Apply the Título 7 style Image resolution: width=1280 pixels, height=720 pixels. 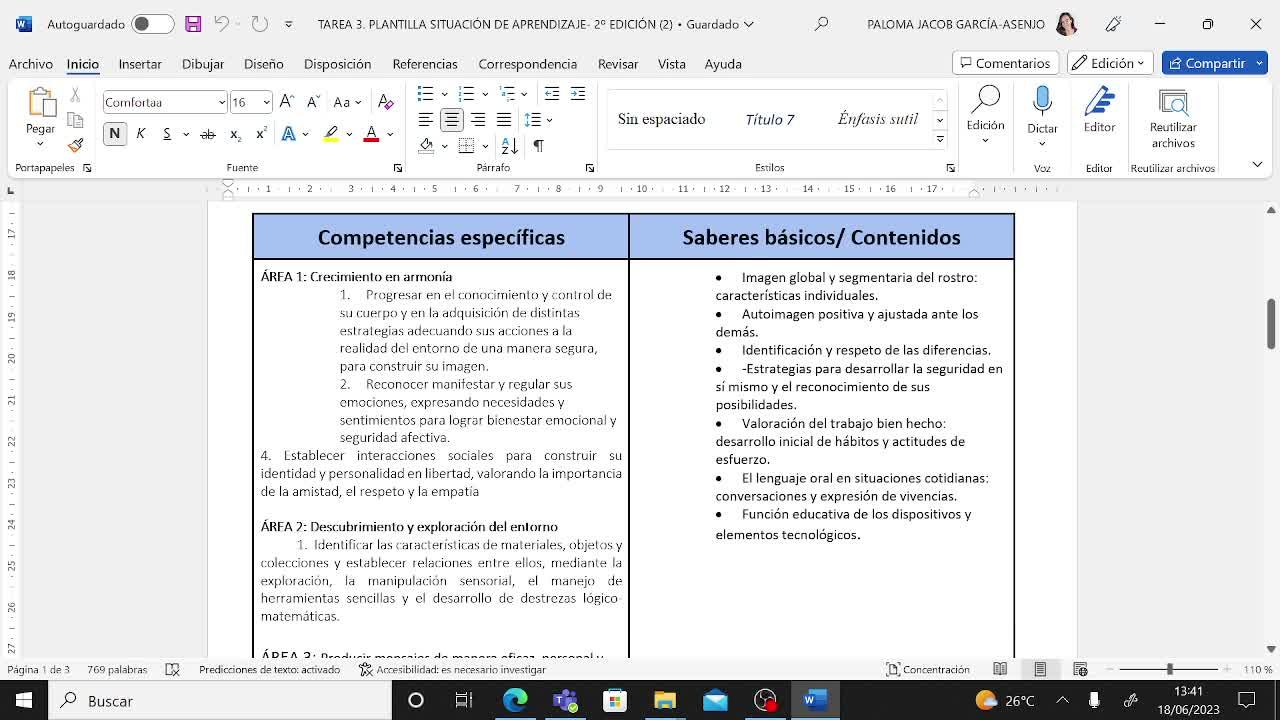coord(770,119)
